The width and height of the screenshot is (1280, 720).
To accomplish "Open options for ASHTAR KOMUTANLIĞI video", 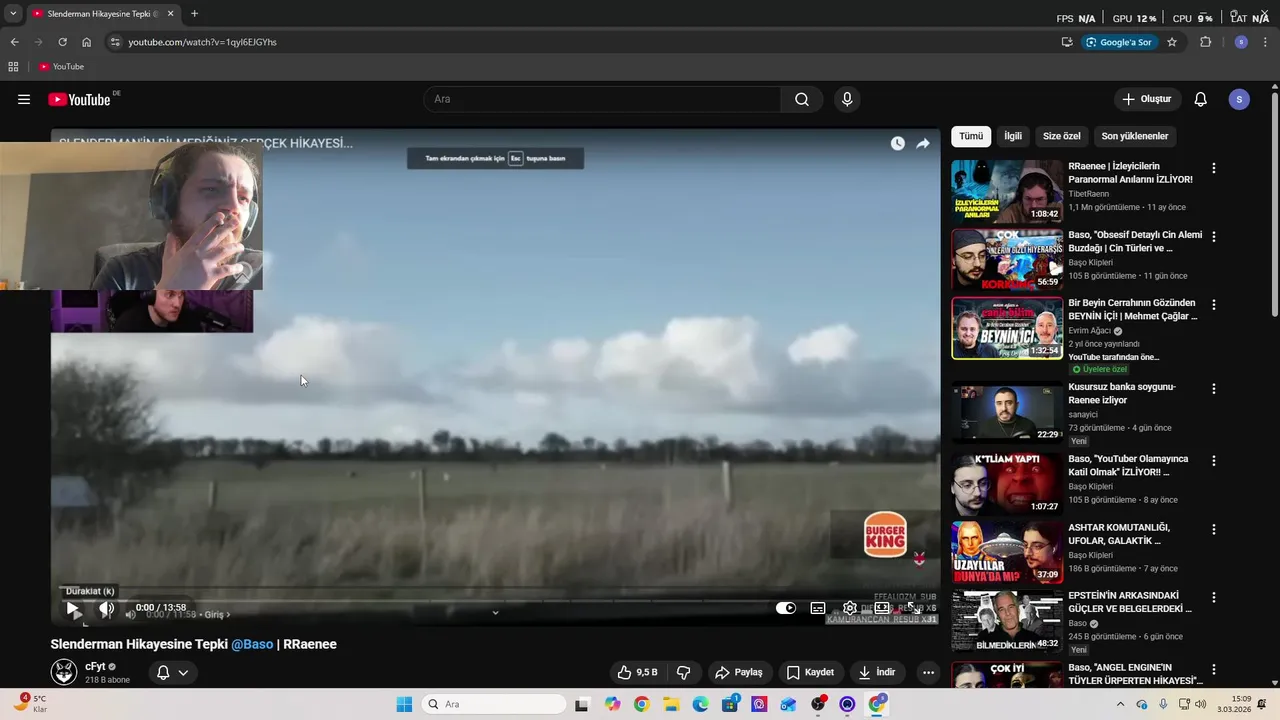I will pos(1214,529).
